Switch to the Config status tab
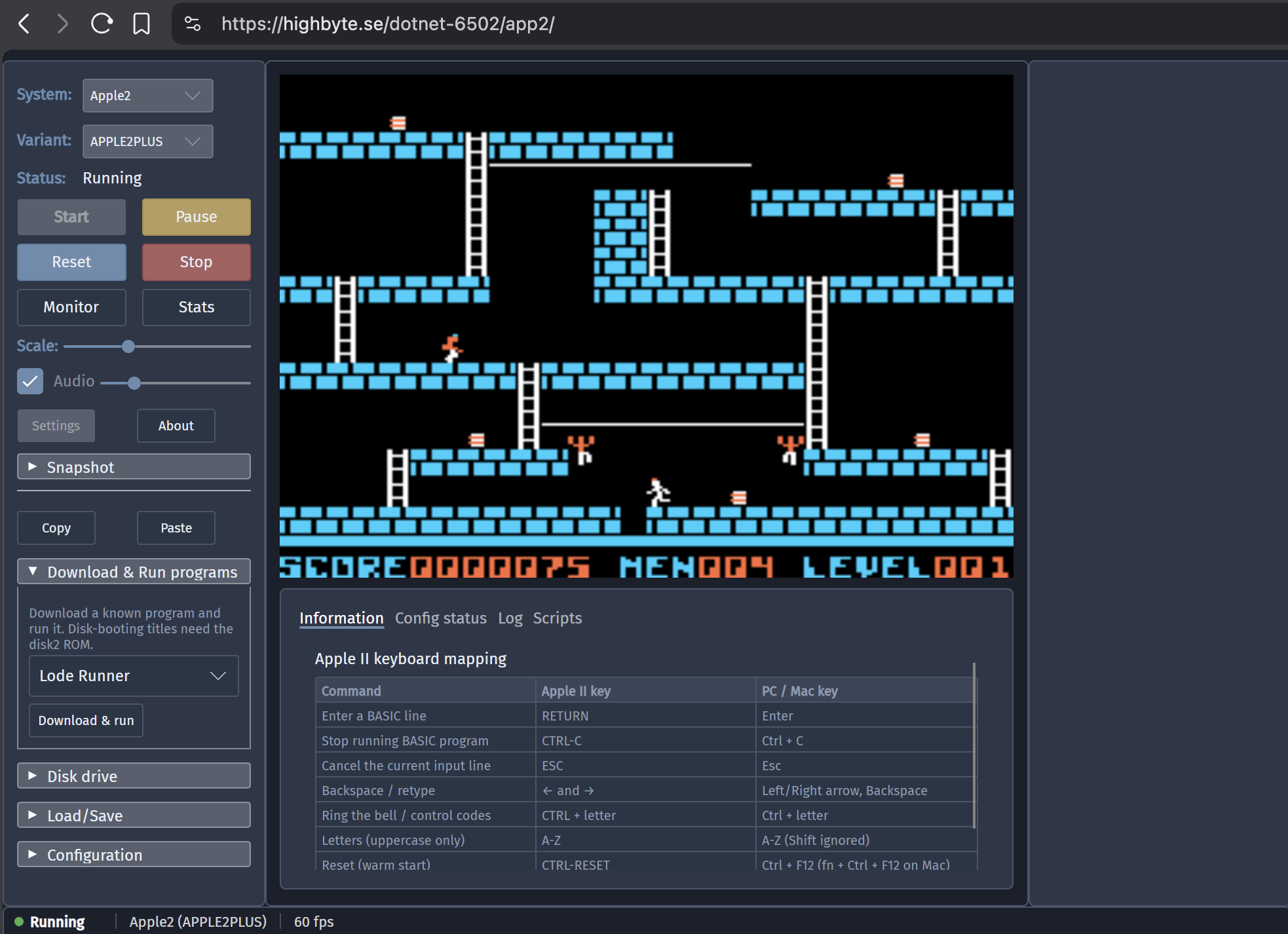Screen dimensions: 1288x934 (x=440, y=618)
